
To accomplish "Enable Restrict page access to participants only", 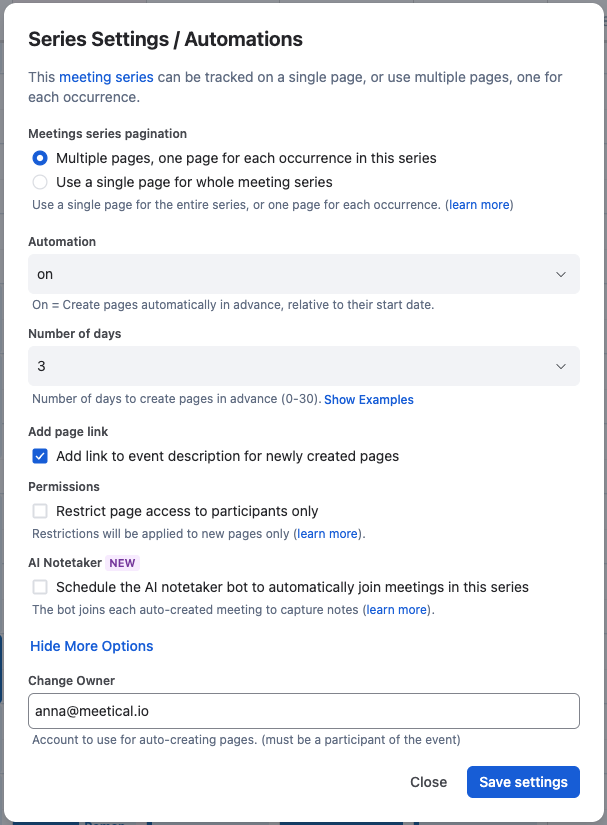I will (40, 511).
